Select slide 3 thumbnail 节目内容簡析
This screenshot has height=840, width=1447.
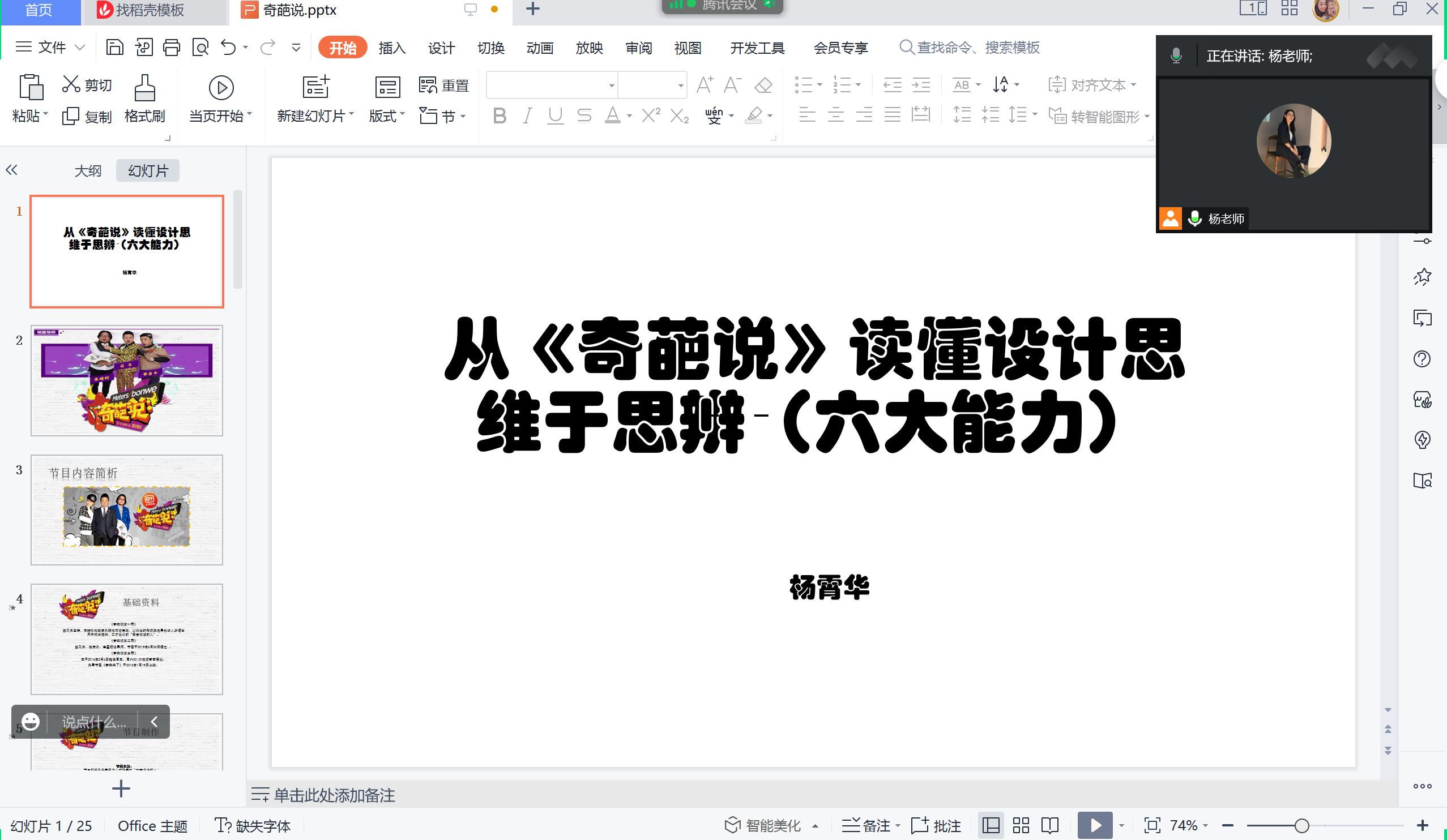pos(127,510)
